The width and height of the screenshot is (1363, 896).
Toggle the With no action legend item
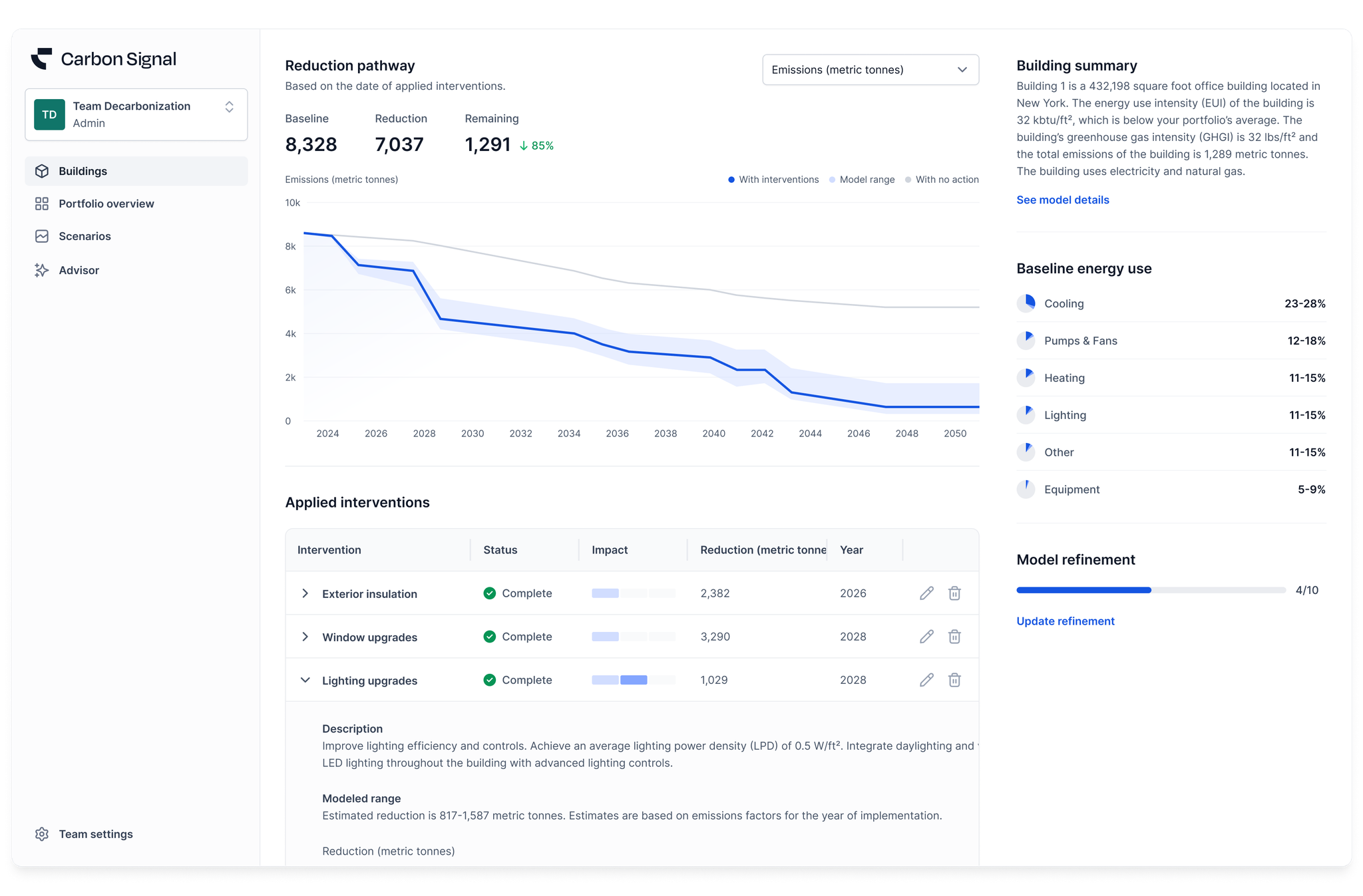(942, 180)
